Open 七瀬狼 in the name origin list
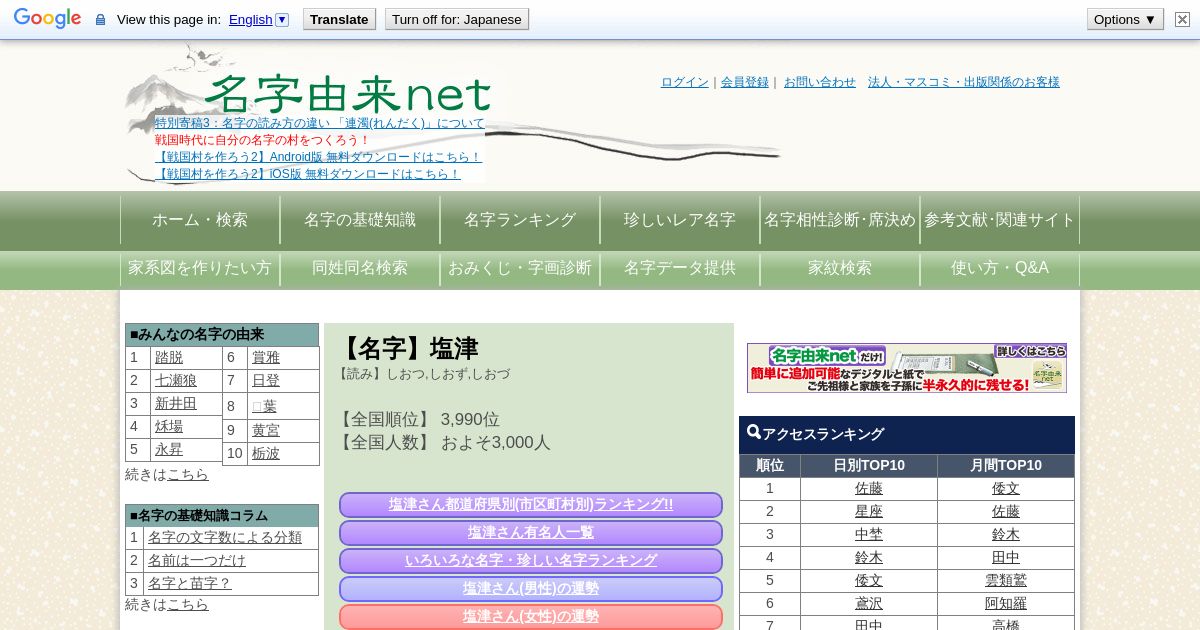 tap(176, 380)
